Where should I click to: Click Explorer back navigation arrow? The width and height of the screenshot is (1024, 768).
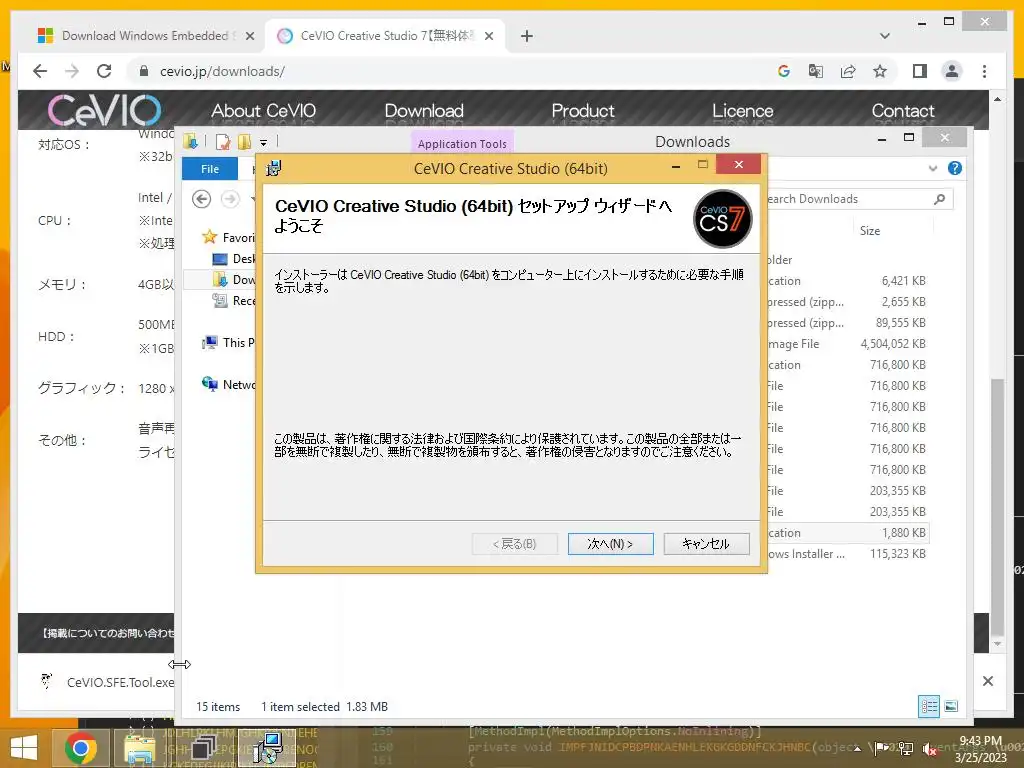[x=202, y=199]
